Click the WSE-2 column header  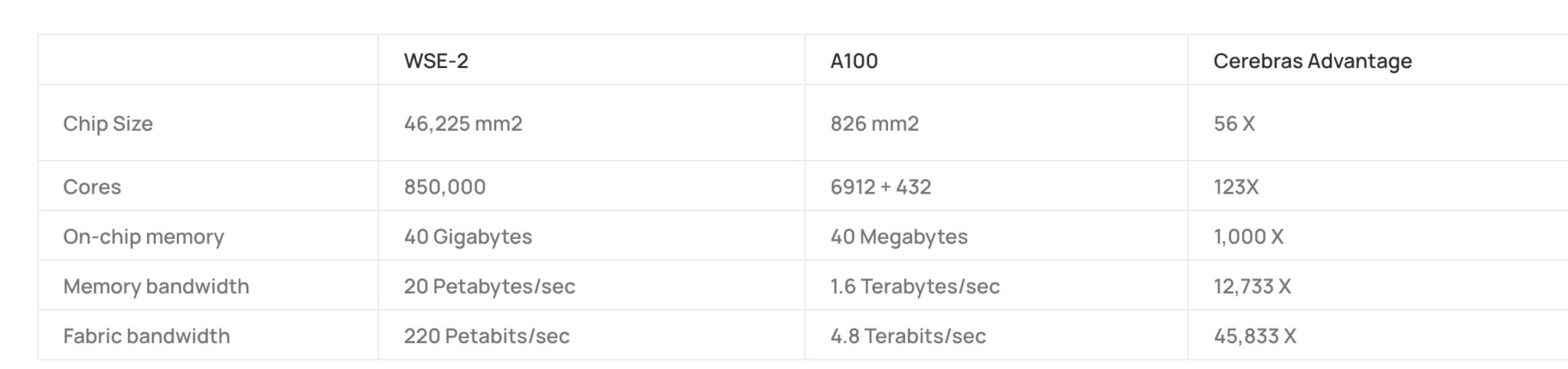tap(436, 61)
